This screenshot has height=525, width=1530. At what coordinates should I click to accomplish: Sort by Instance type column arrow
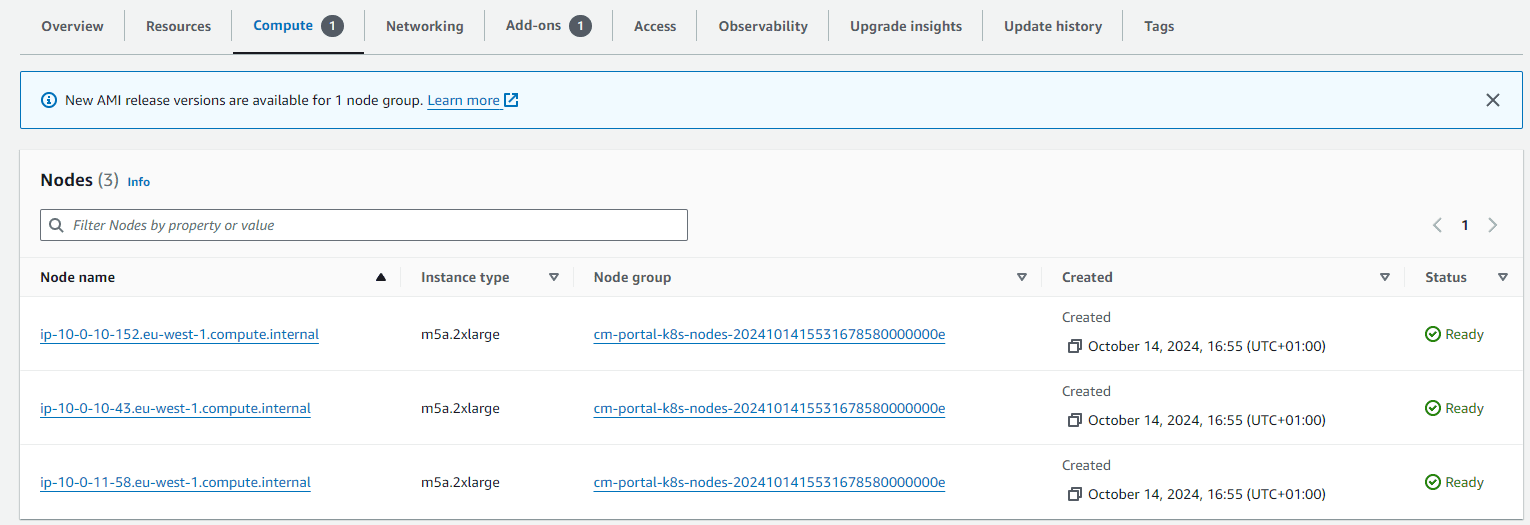pos(554,277)
